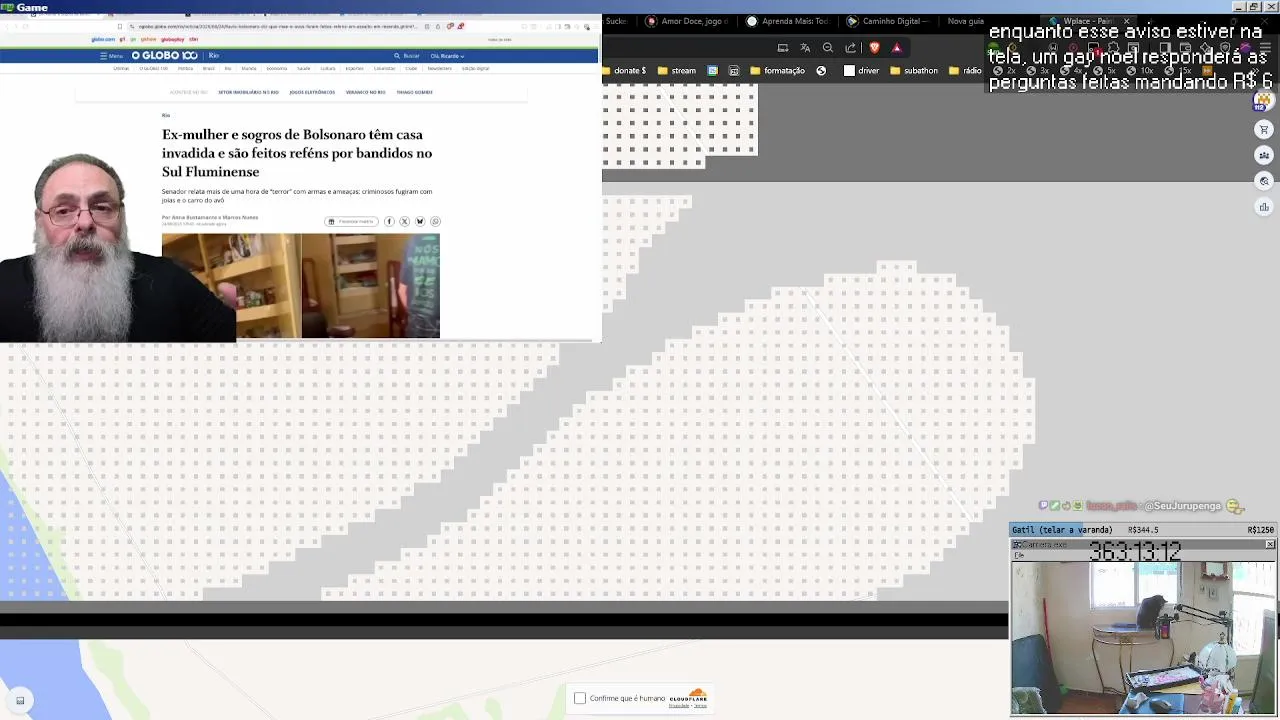This screenshot has height=720, width=1280.
Task: Open the O Globo 'Menu' hamburger button
Action: point(111,56)
